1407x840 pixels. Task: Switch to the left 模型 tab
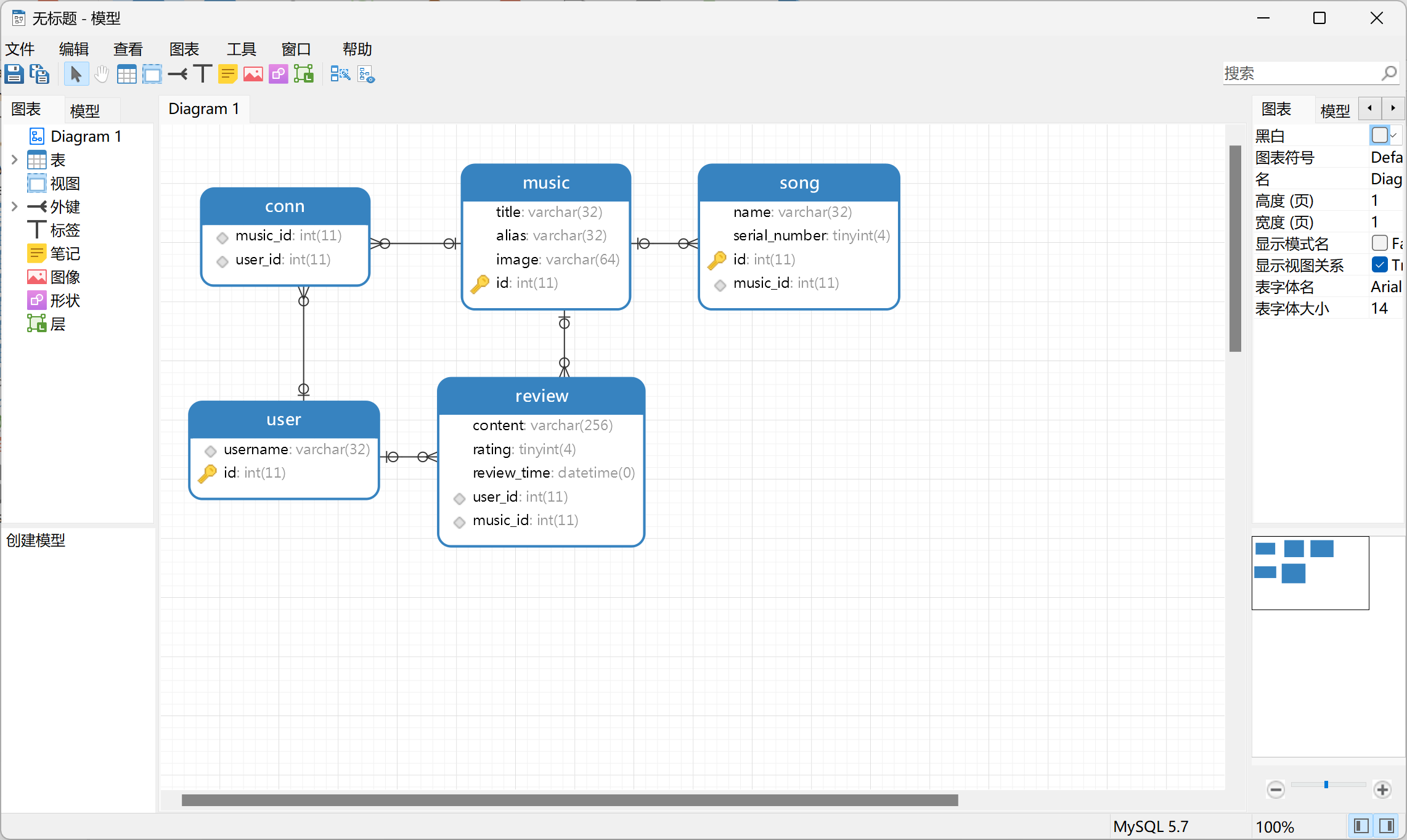[x=85, y=111]
